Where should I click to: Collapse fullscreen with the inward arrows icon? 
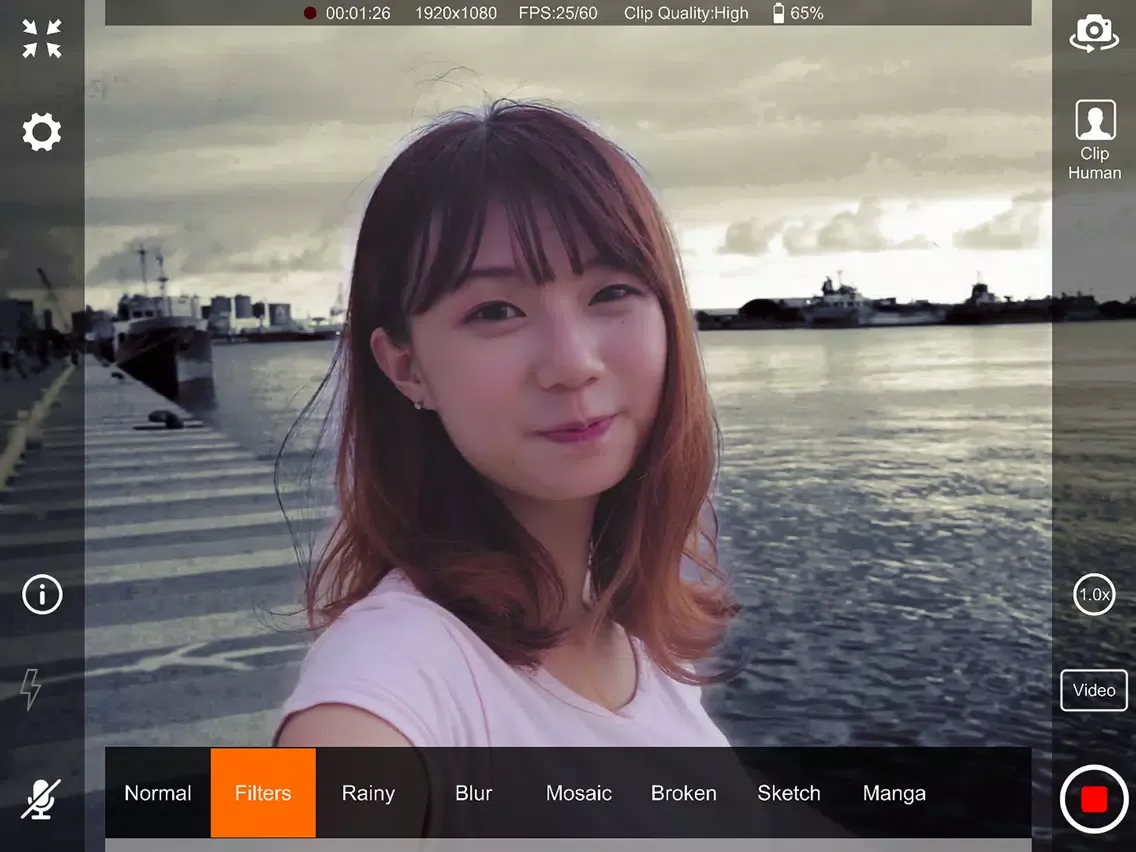(42, 39)
